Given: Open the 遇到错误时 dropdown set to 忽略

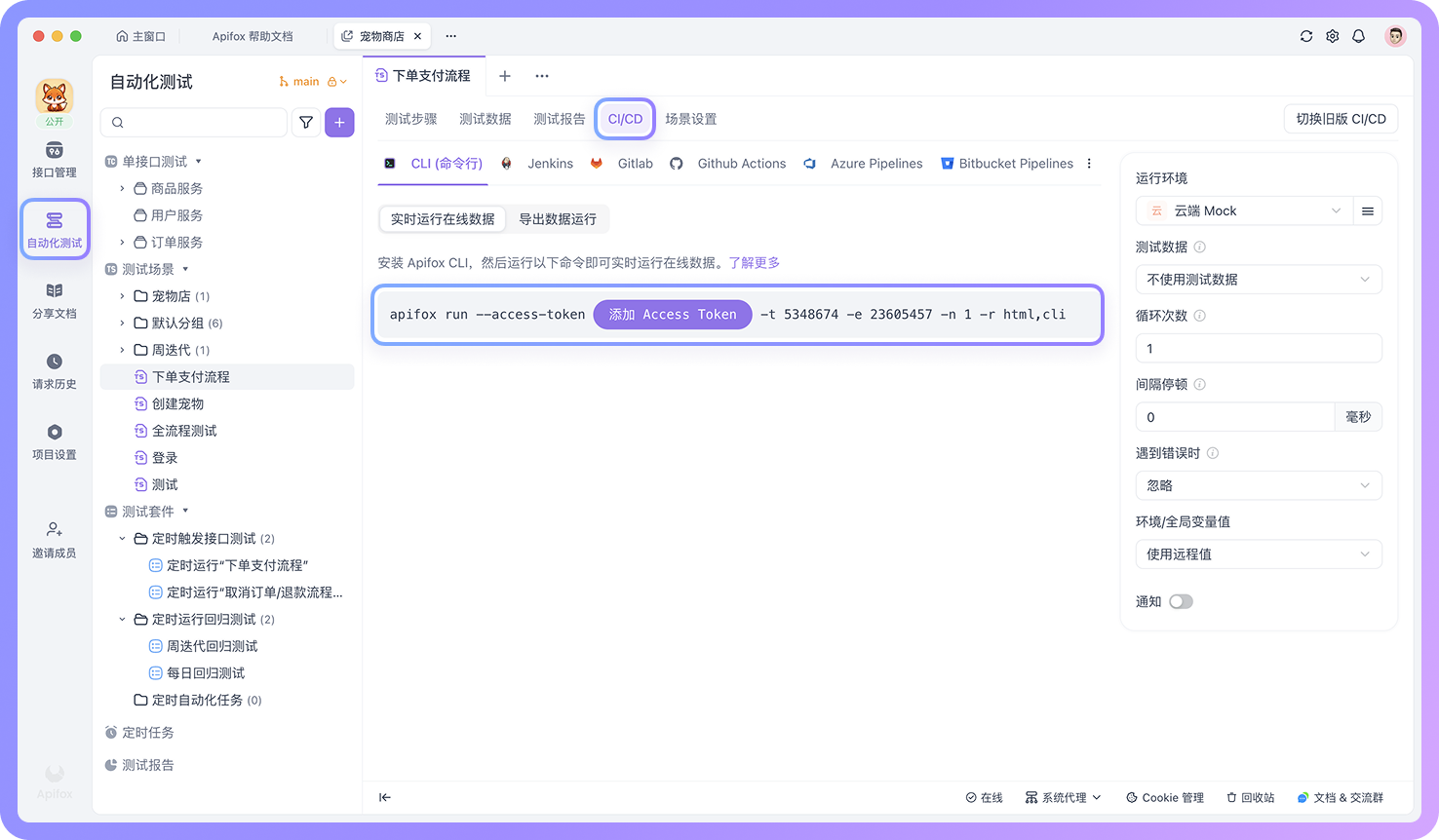Looking at the screenshot, I should pyautogui.click(x=1259, y=484).
